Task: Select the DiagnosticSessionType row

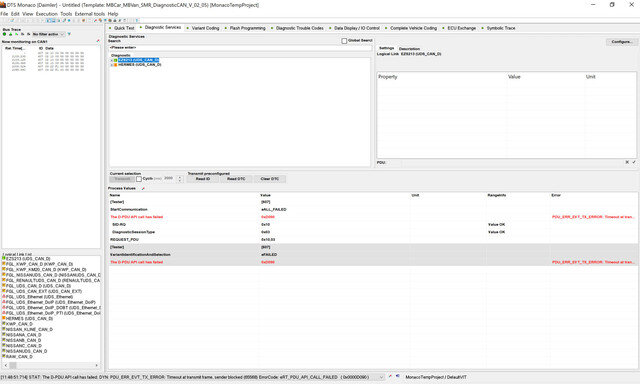Action: pyautogui.click(x=373, y=232)
